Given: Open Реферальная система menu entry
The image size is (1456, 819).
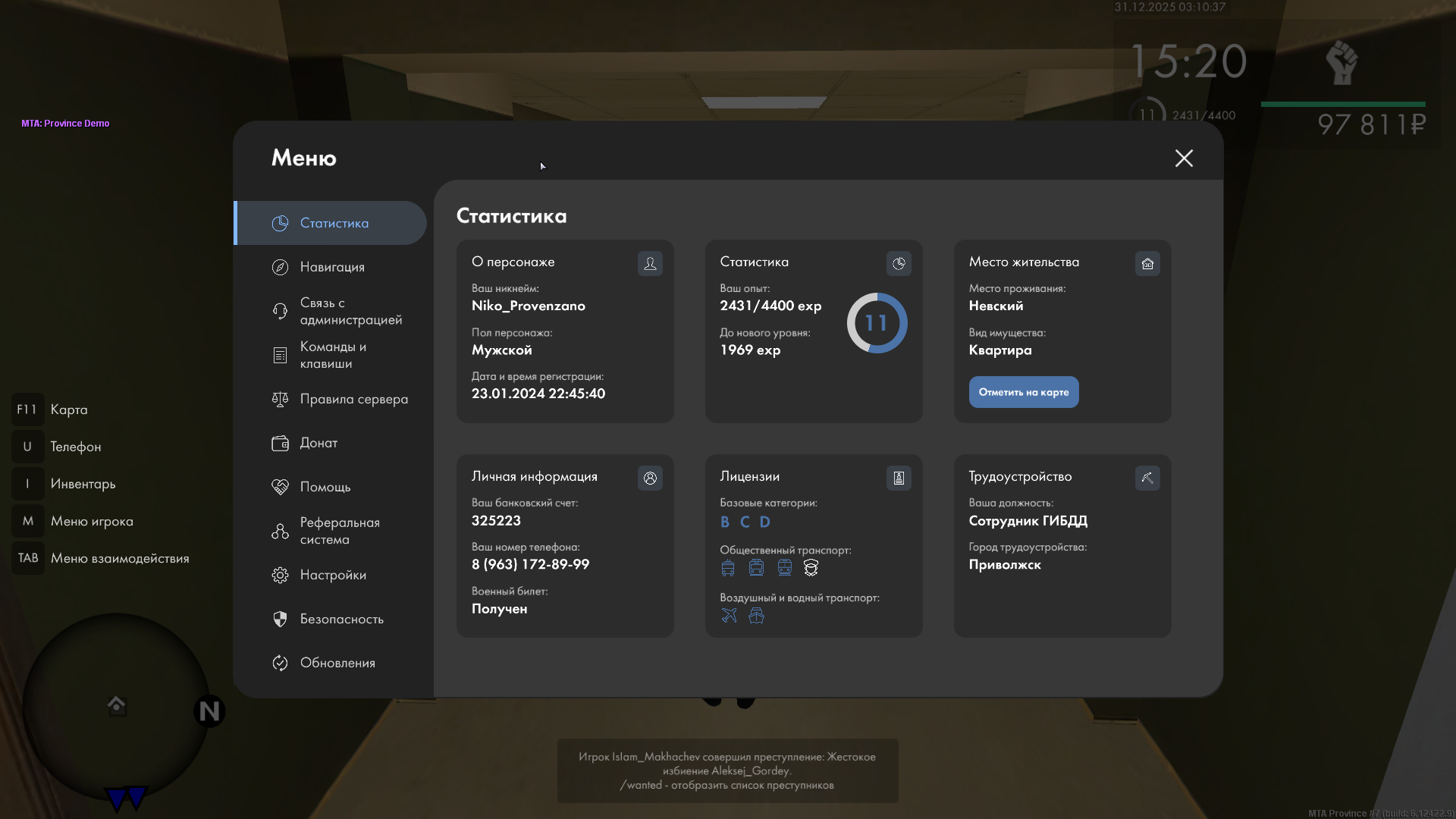Looking at the screenshot, I should [339, 531].
